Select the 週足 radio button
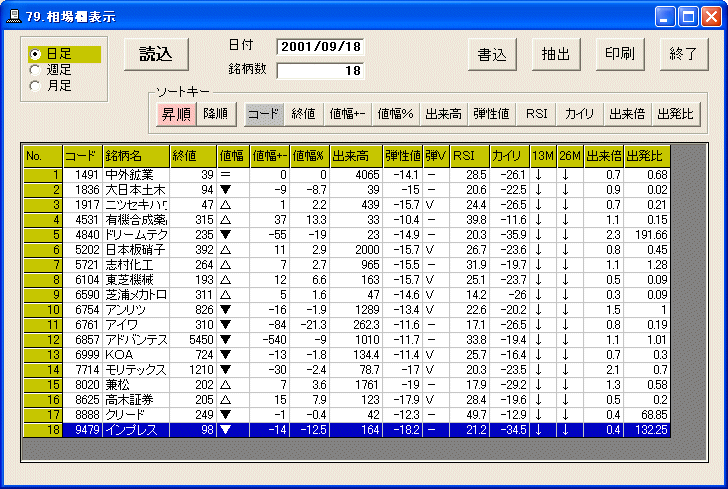This screenshot has width=728, height=489. pos(37,70)
